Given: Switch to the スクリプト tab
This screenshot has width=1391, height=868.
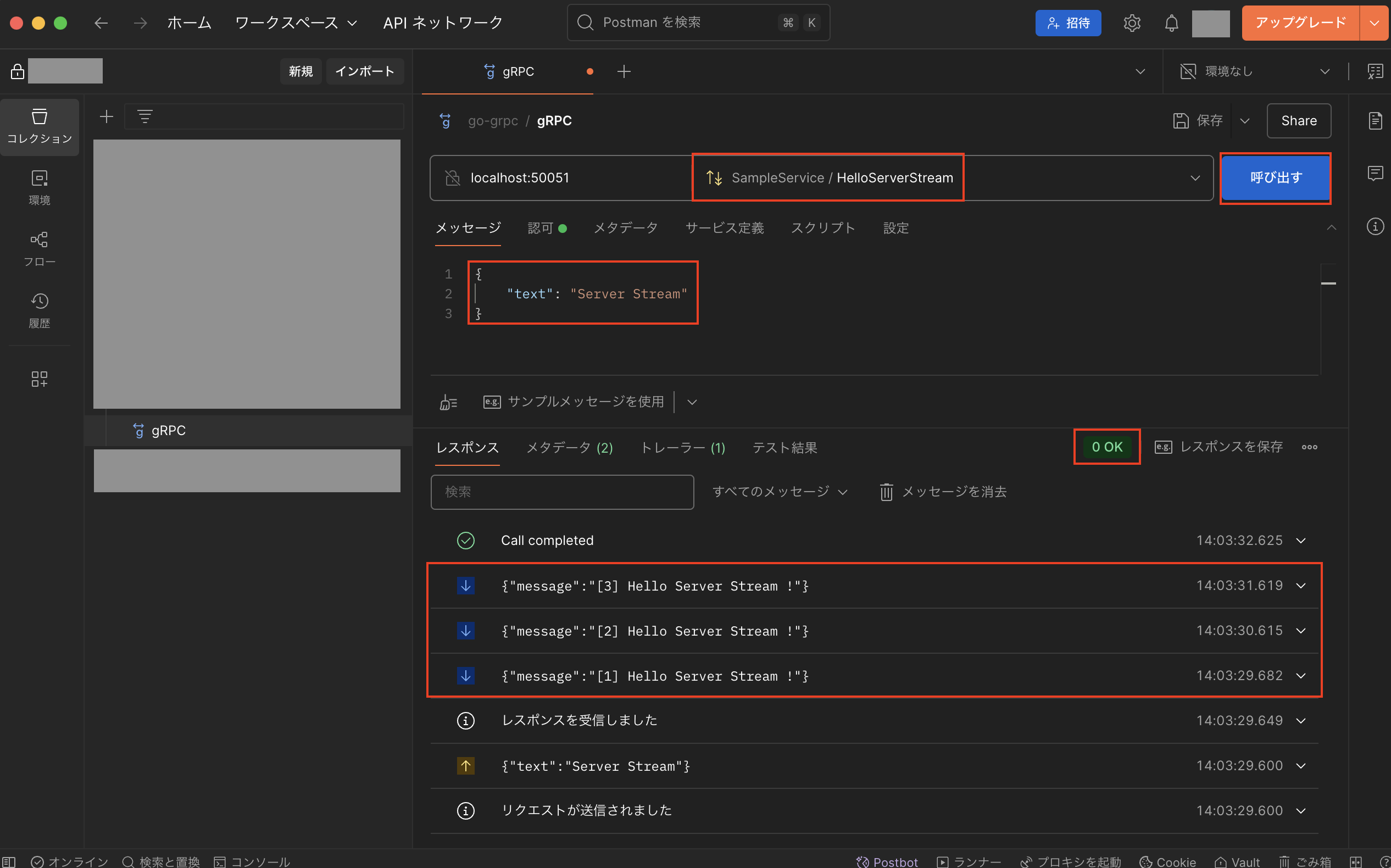Looking at the screenshot, I should click(822, 228).
